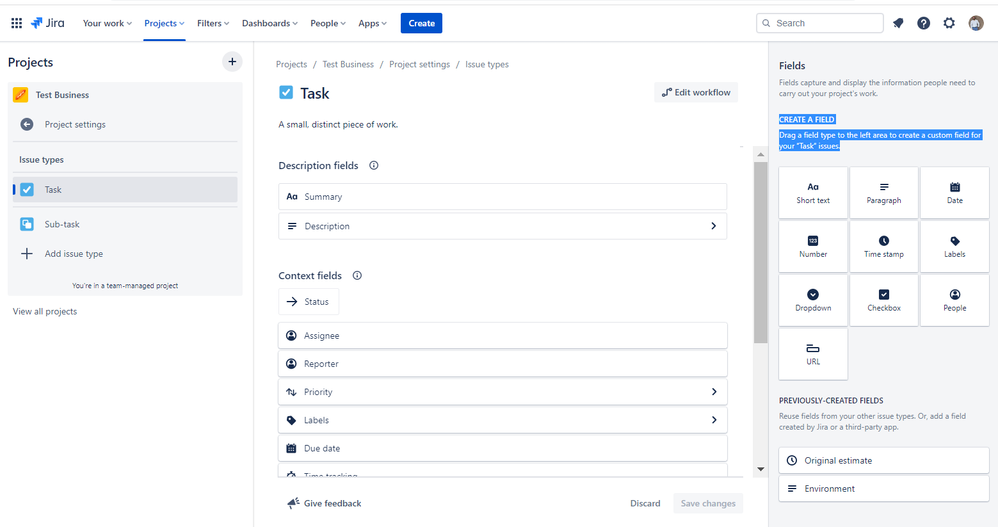Click the Search input field

click(820, 23)
